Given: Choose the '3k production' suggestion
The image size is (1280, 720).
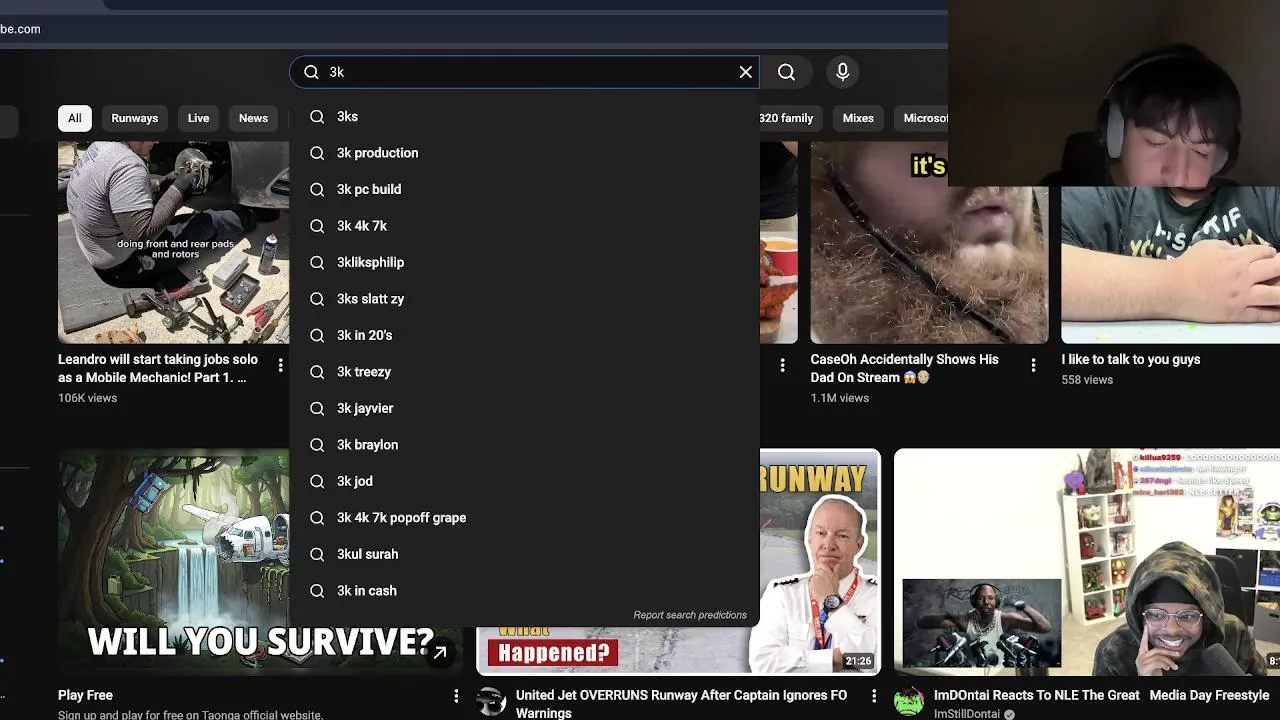Looking at the screenshot, I should [x=524, y=153].
